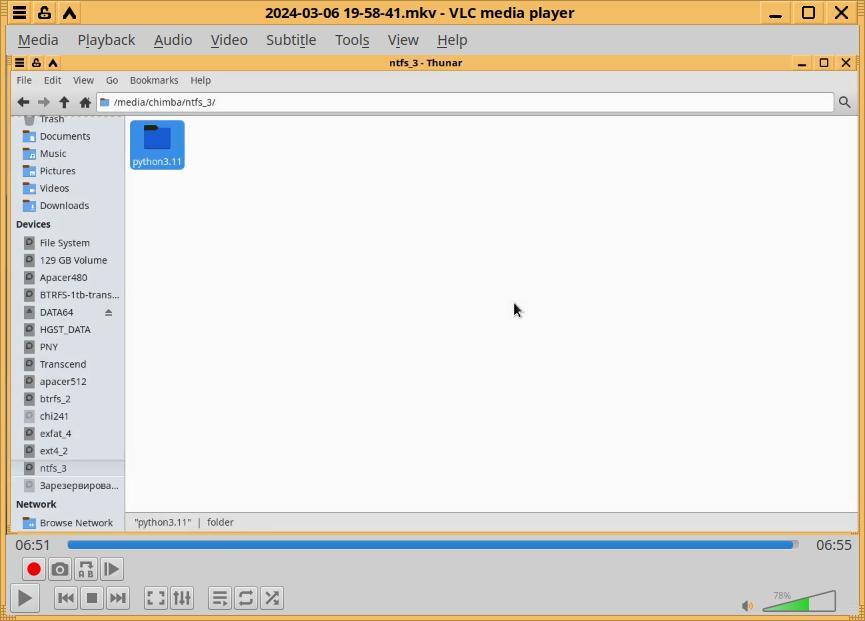This screenshot has height=621, width=865.
Task: Click the Thunar path bar /media/chimba/ntfs_3/
Action: [x=465, y=102]
